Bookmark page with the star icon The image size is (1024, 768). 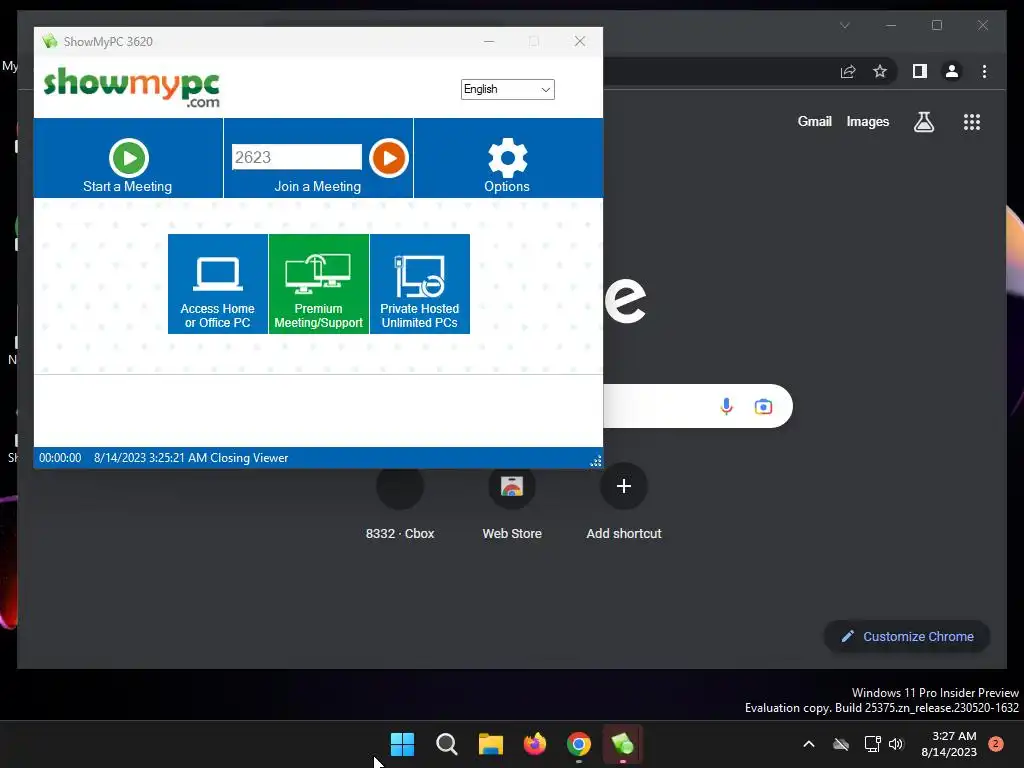pos(880,71)
